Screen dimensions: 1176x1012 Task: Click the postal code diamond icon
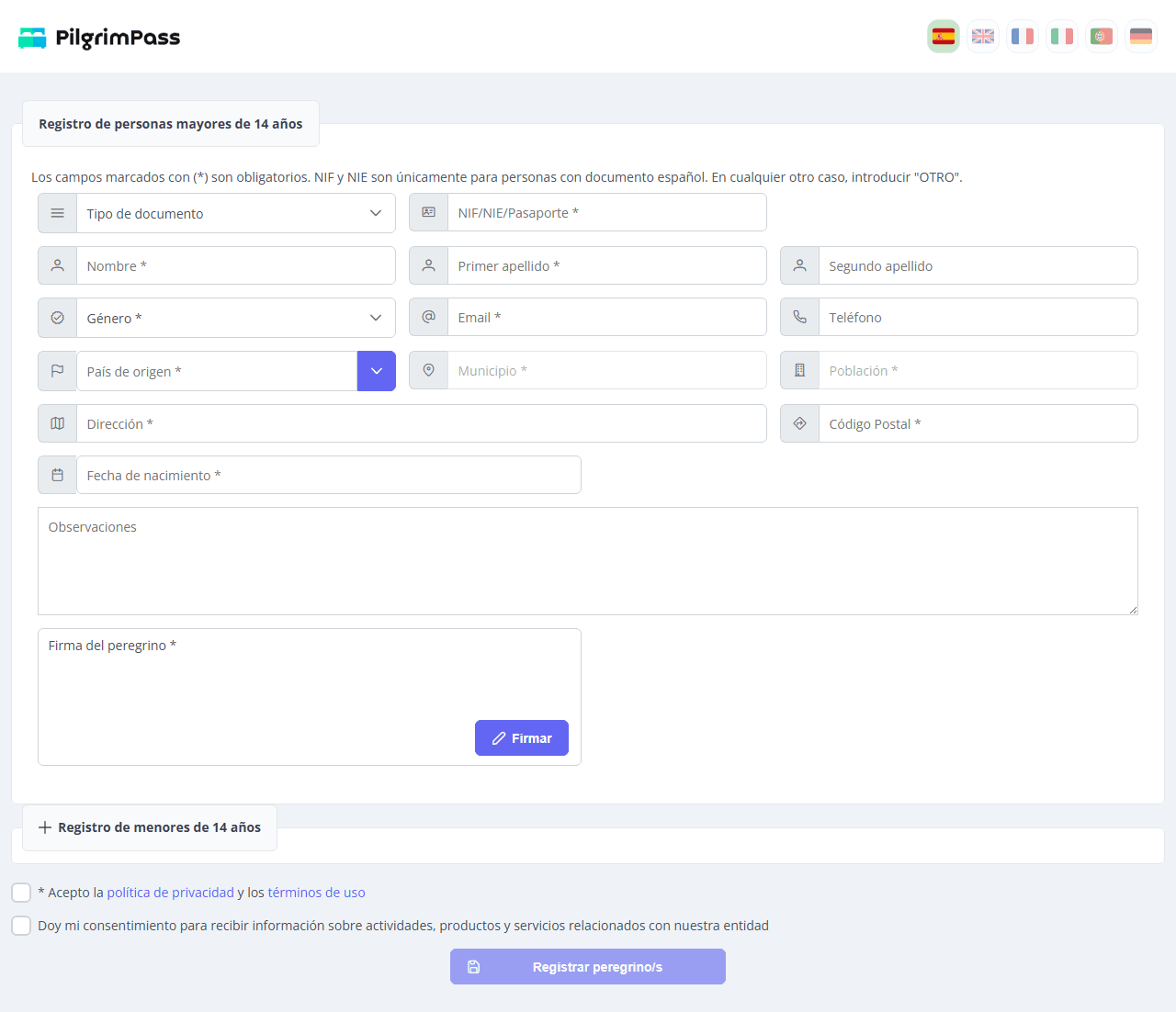[x=799, y=423]
